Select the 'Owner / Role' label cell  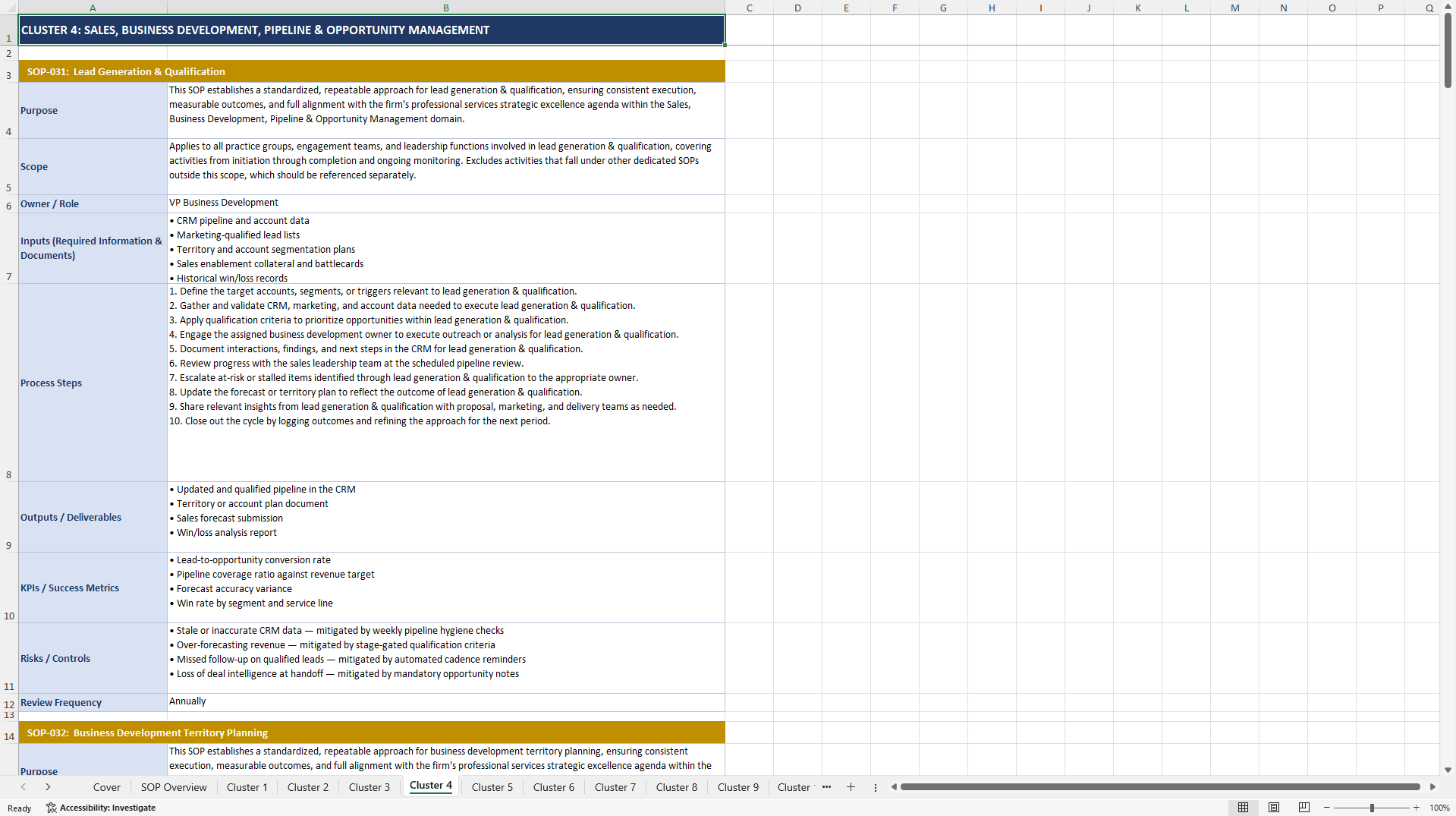coord(93,204)
